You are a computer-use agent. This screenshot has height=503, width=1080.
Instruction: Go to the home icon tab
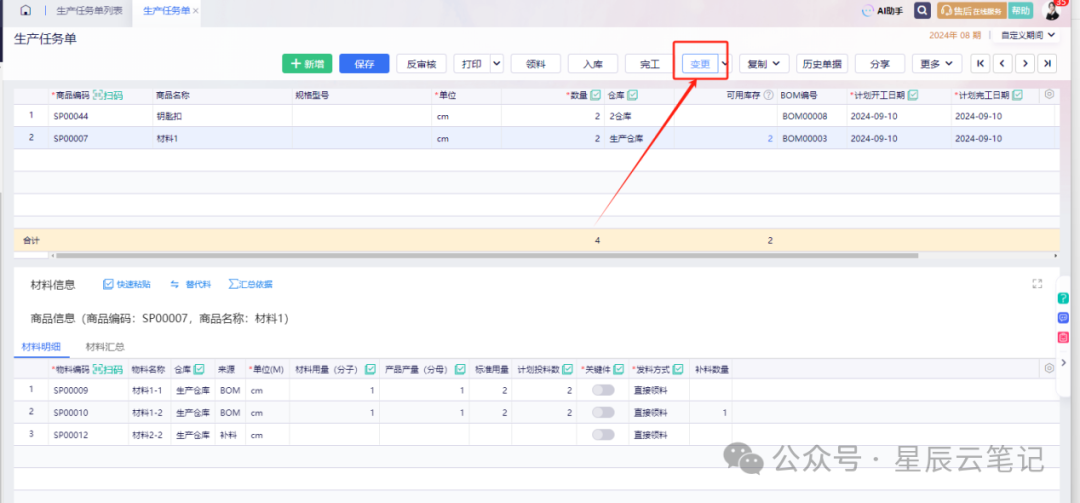pos(25,11)
